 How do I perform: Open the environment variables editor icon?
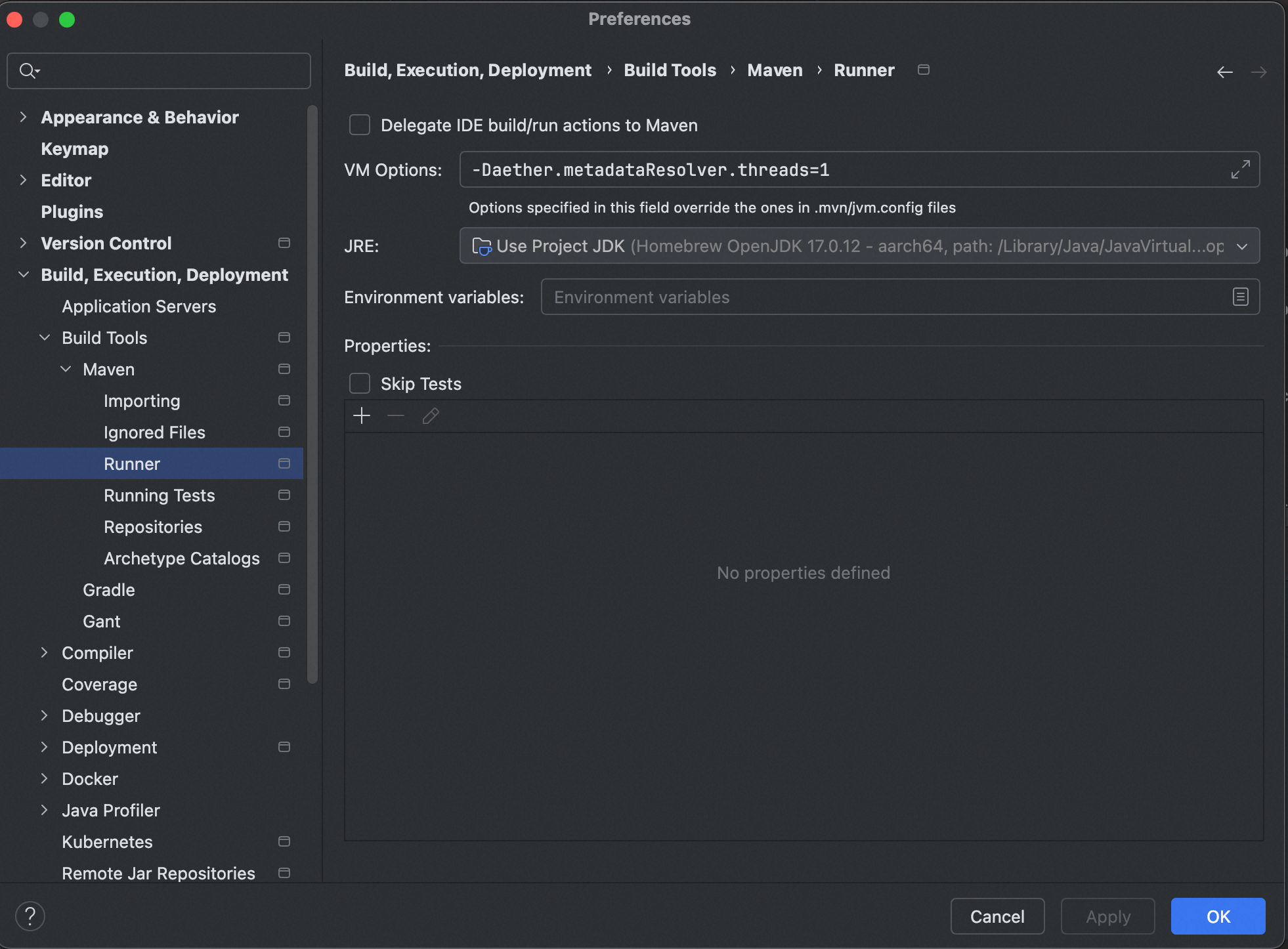[1240, 297]
